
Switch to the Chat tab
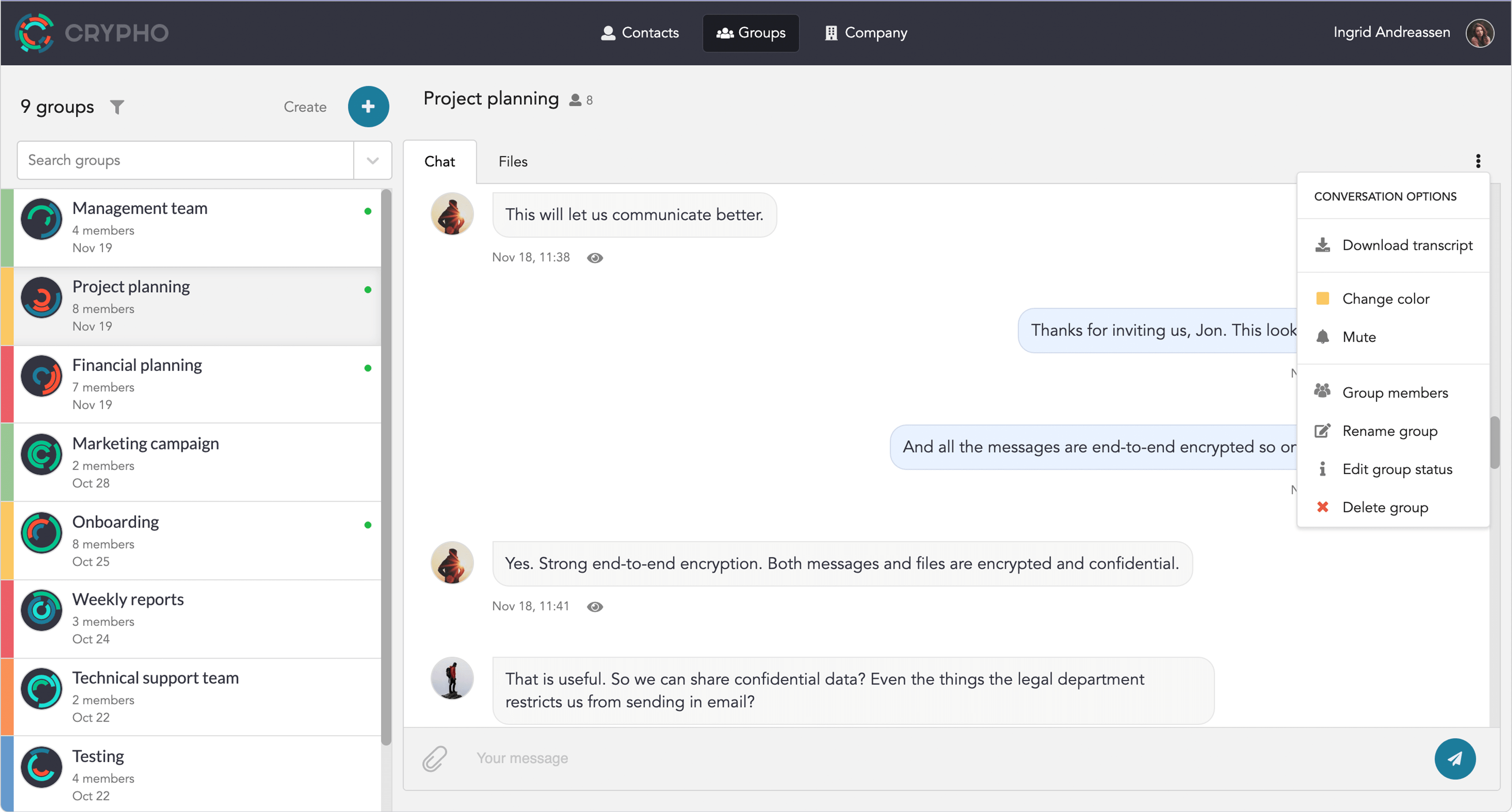pos(440,161)
